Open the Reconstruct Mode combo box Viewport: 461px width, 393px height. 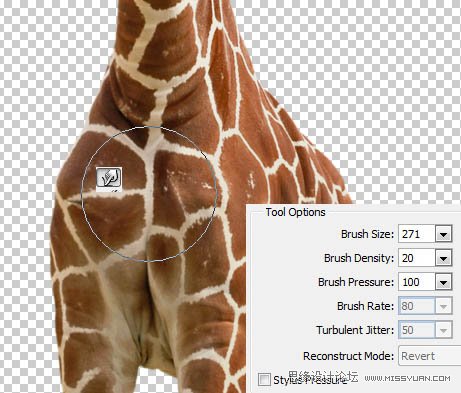[x=430, y=356]
